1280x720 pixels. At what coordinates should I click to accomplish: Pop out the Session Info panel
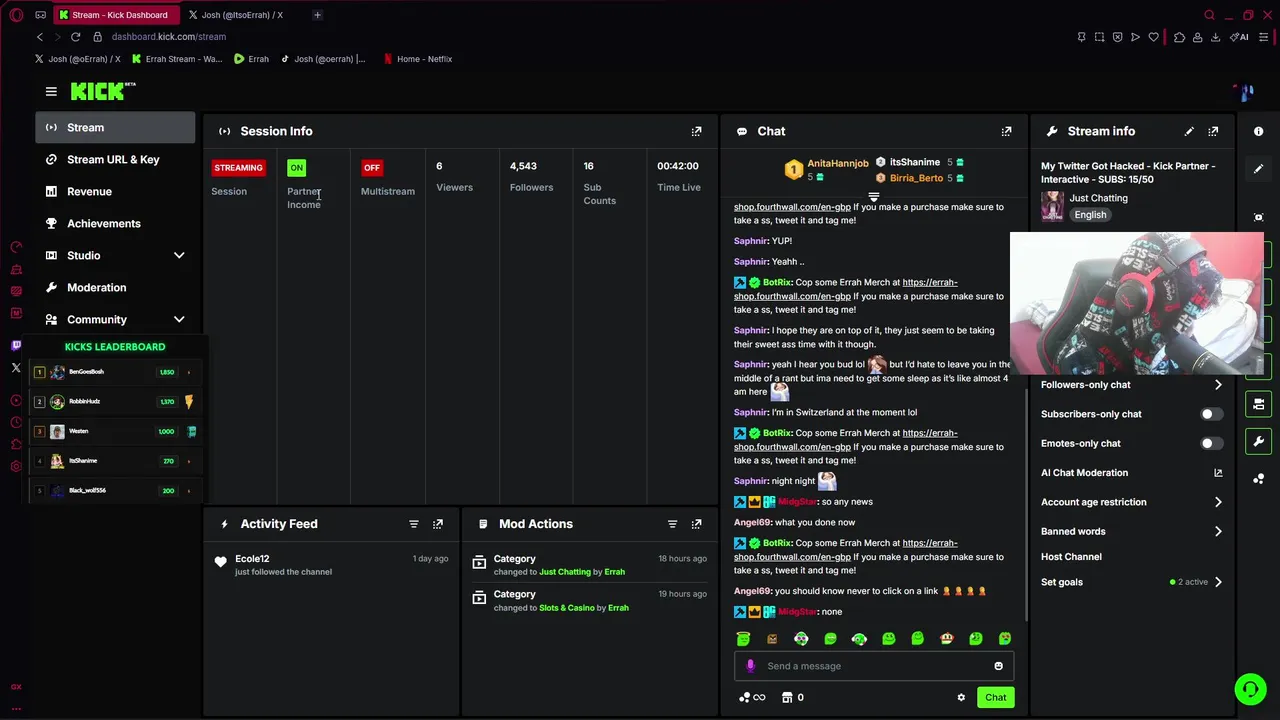pyautogui.click(x=697, y=131)
